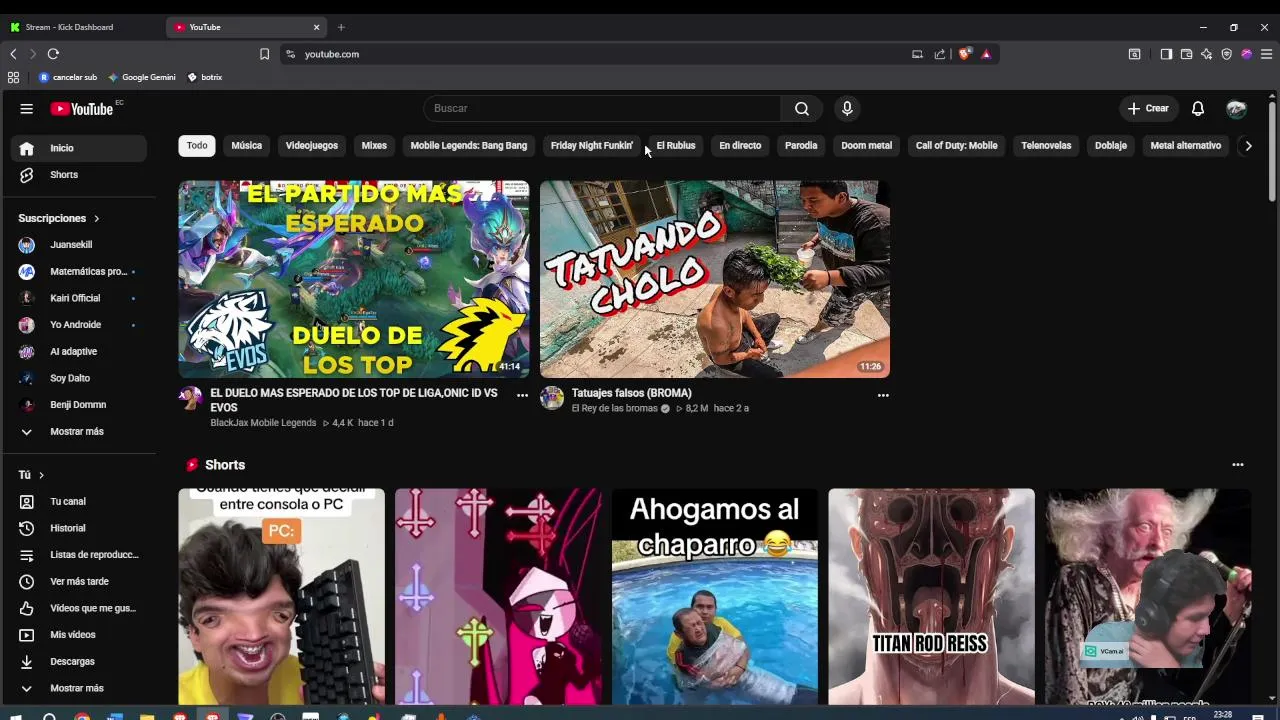
Task: Select Mobile Legends: Bang Bang chip
Action: pyautogui.click(x=469, y=146)
